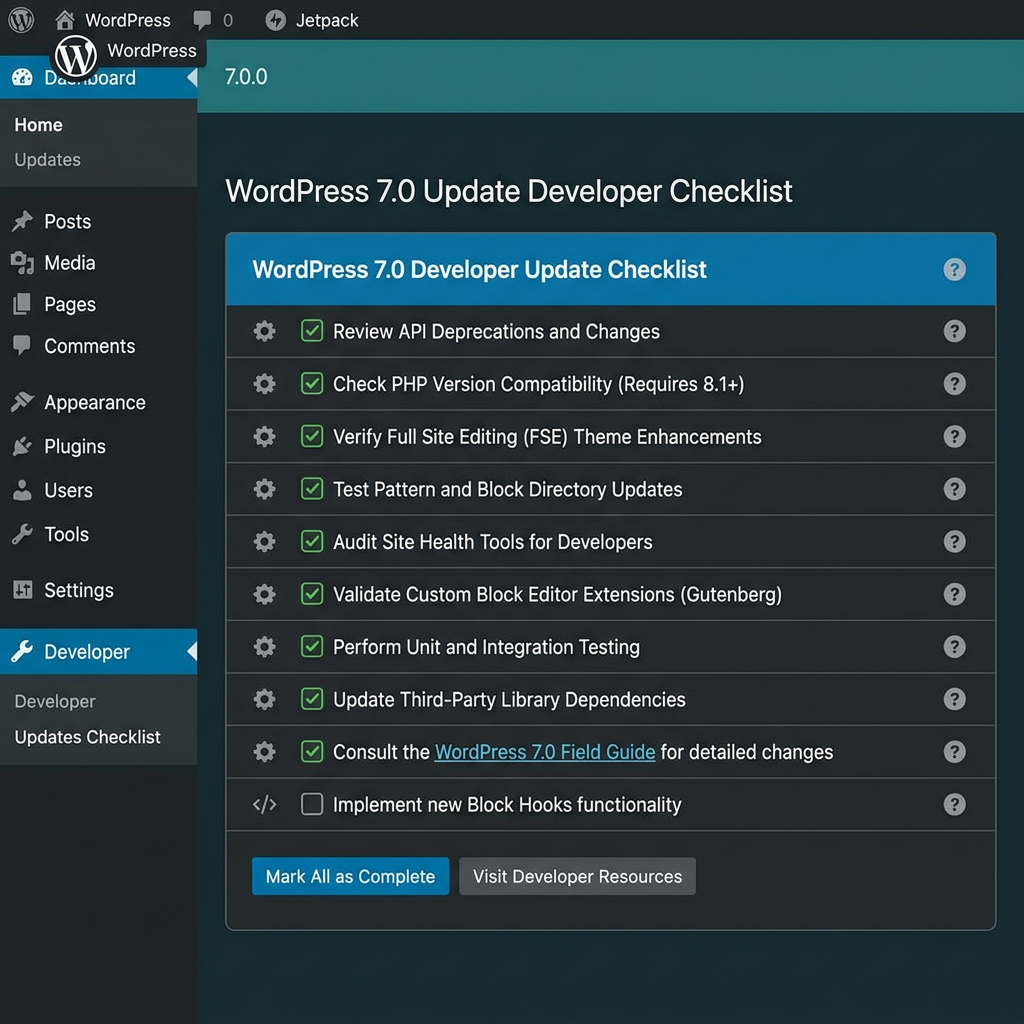Click Visit Developer Resources button
The image size is (1024, 1024).
click(x=577, y=876)
